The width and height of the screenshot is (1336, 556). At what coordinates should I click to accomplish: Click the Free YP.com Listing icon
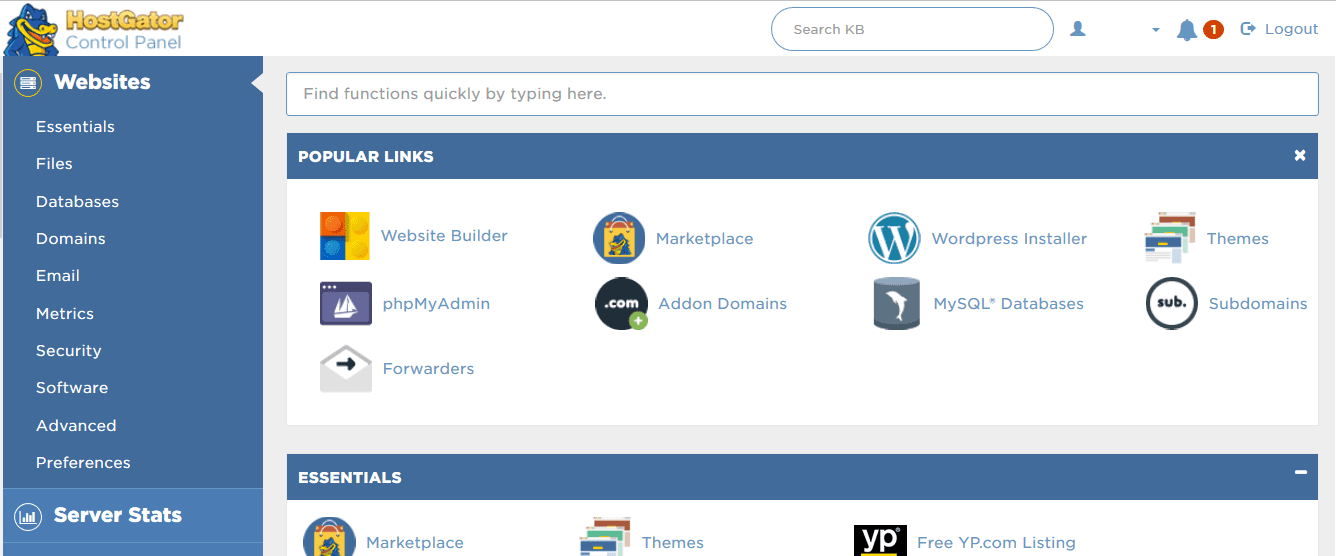coord(880,541)
